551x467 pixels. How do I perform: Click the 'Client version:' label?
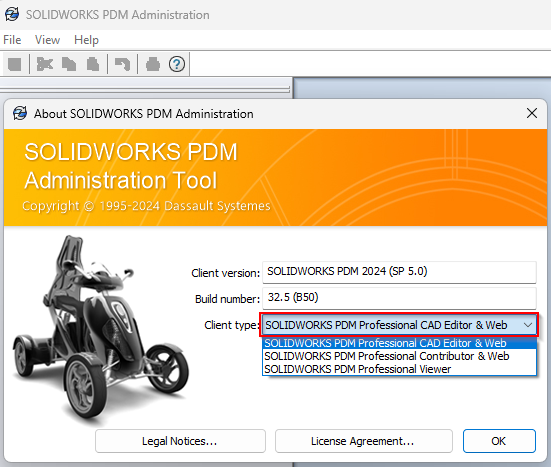tap(225, 273)
